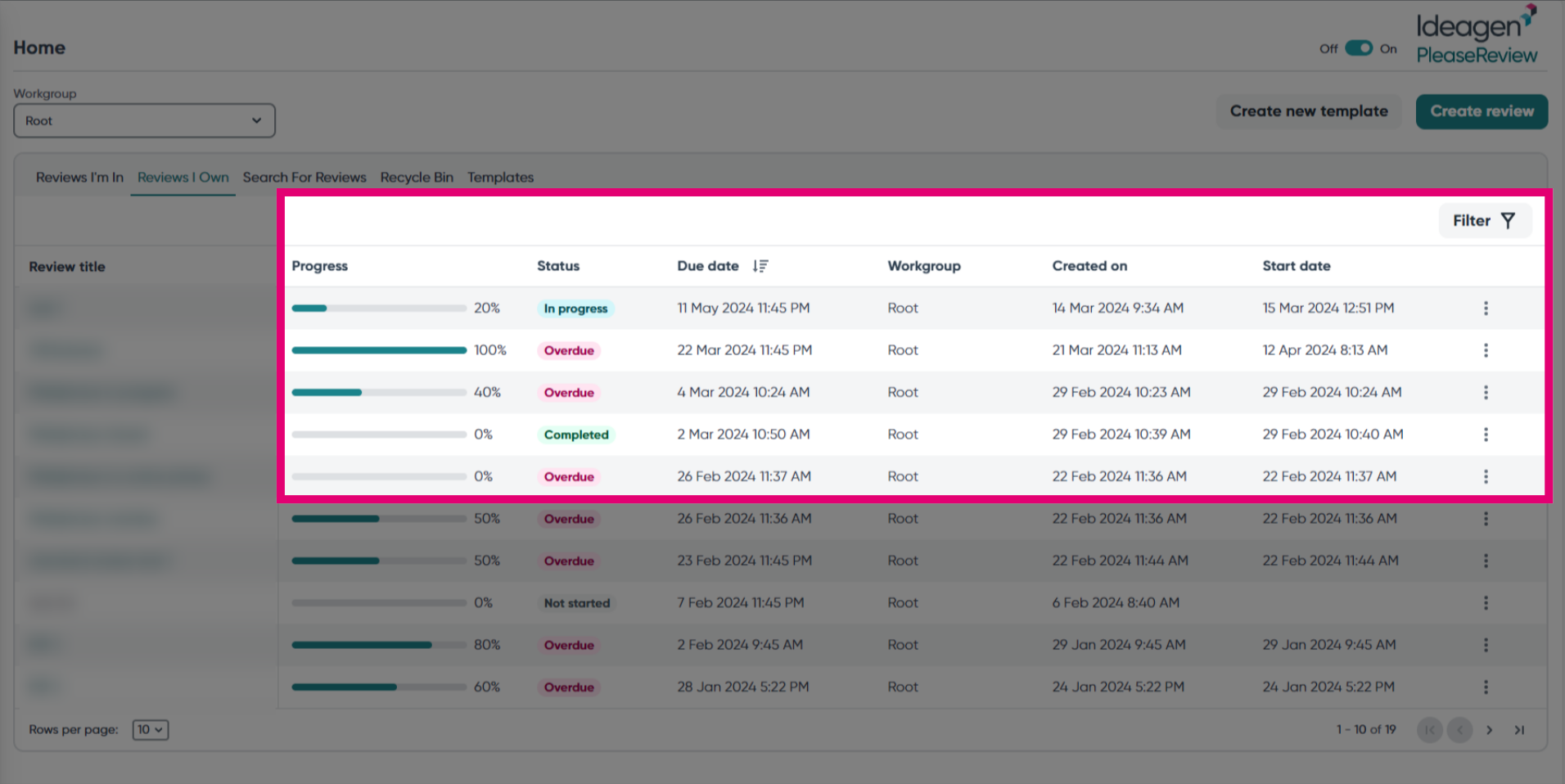Click the Created on column header
Image resolution: width=1565 pixels, height=784 pixels.
[1089, 266]
